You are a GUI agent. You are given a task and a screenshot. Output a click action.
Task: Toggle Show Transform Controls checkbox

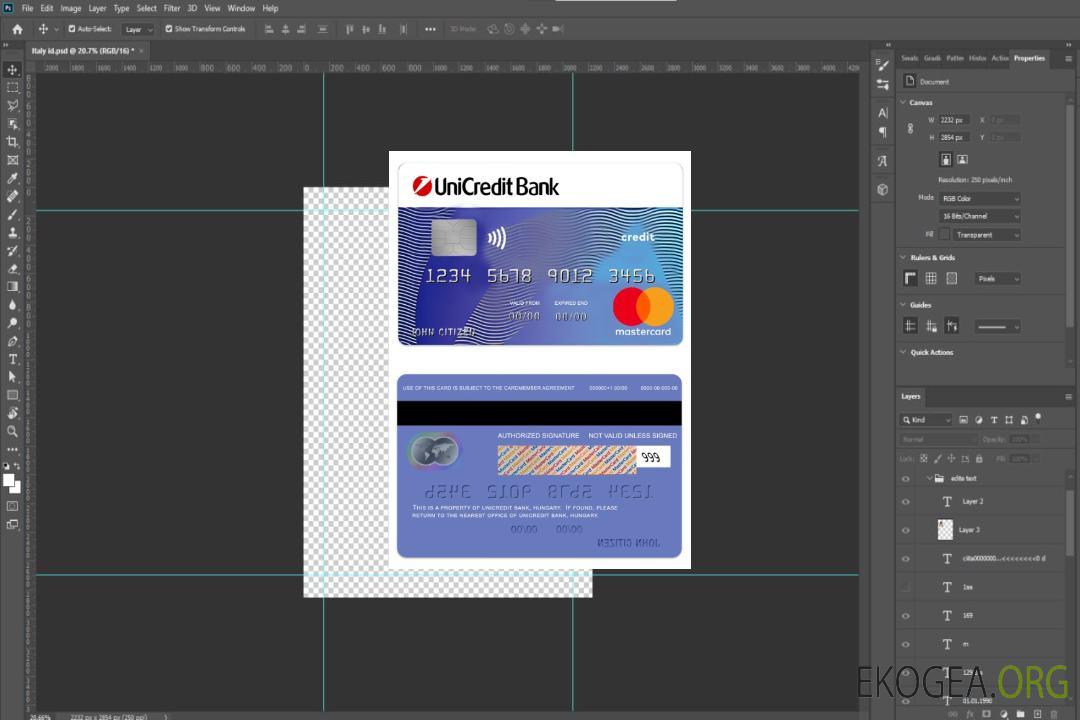pos(169,29)
